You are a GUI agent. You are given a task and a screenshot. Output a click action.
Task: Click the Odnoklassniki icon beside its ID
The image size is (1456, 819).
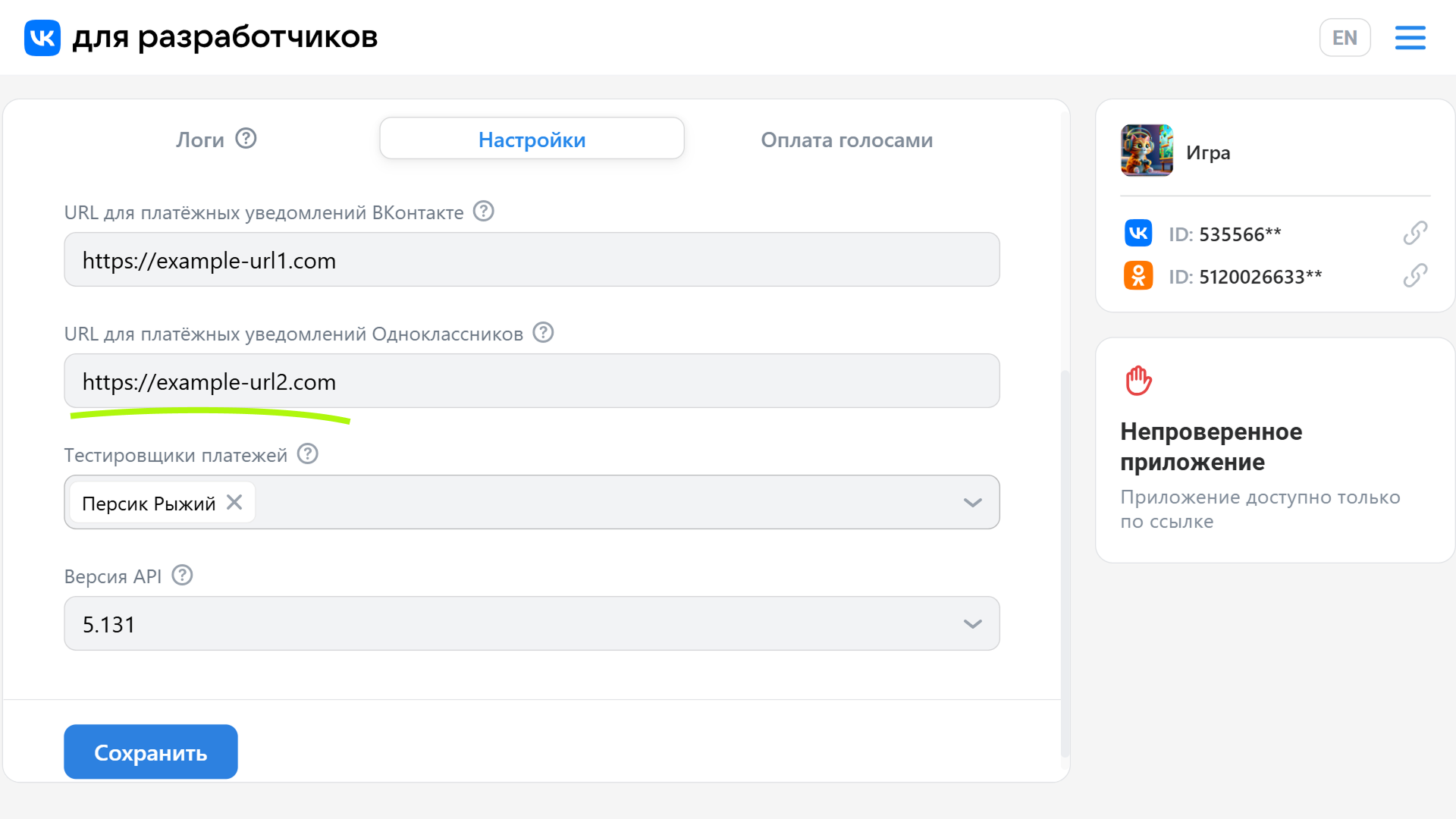(1137, 275)
